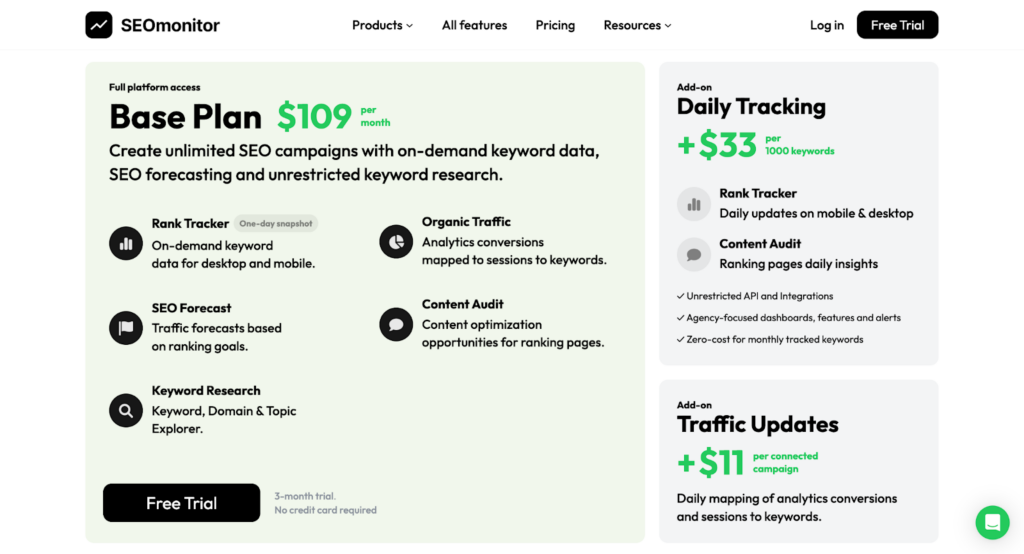Click the One-day snapshot badge
This screenshot has height=554, width=1024.
click(x=275, y=224)
